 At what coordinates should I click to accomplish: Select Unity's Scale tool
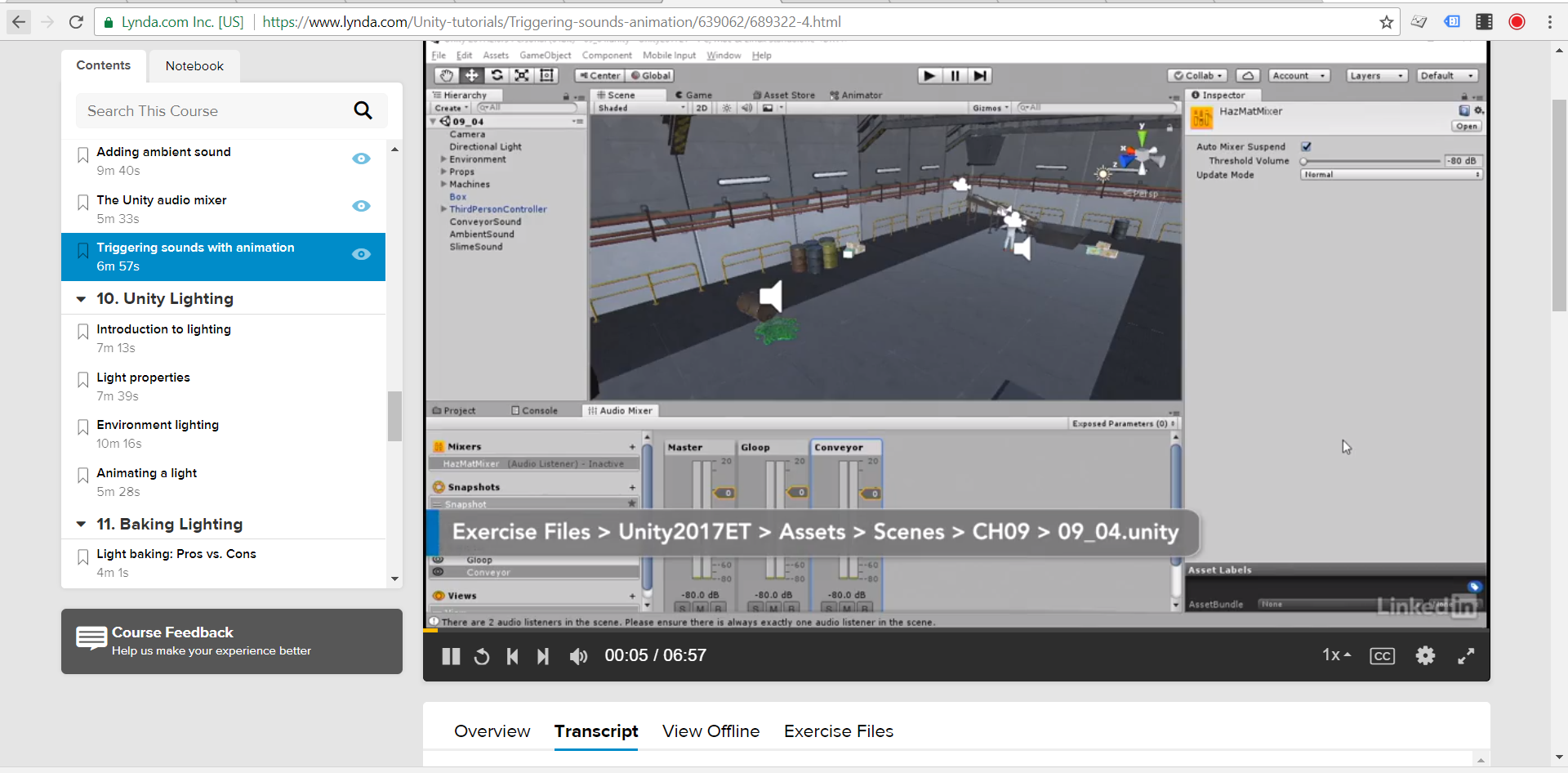coord(522,75)
